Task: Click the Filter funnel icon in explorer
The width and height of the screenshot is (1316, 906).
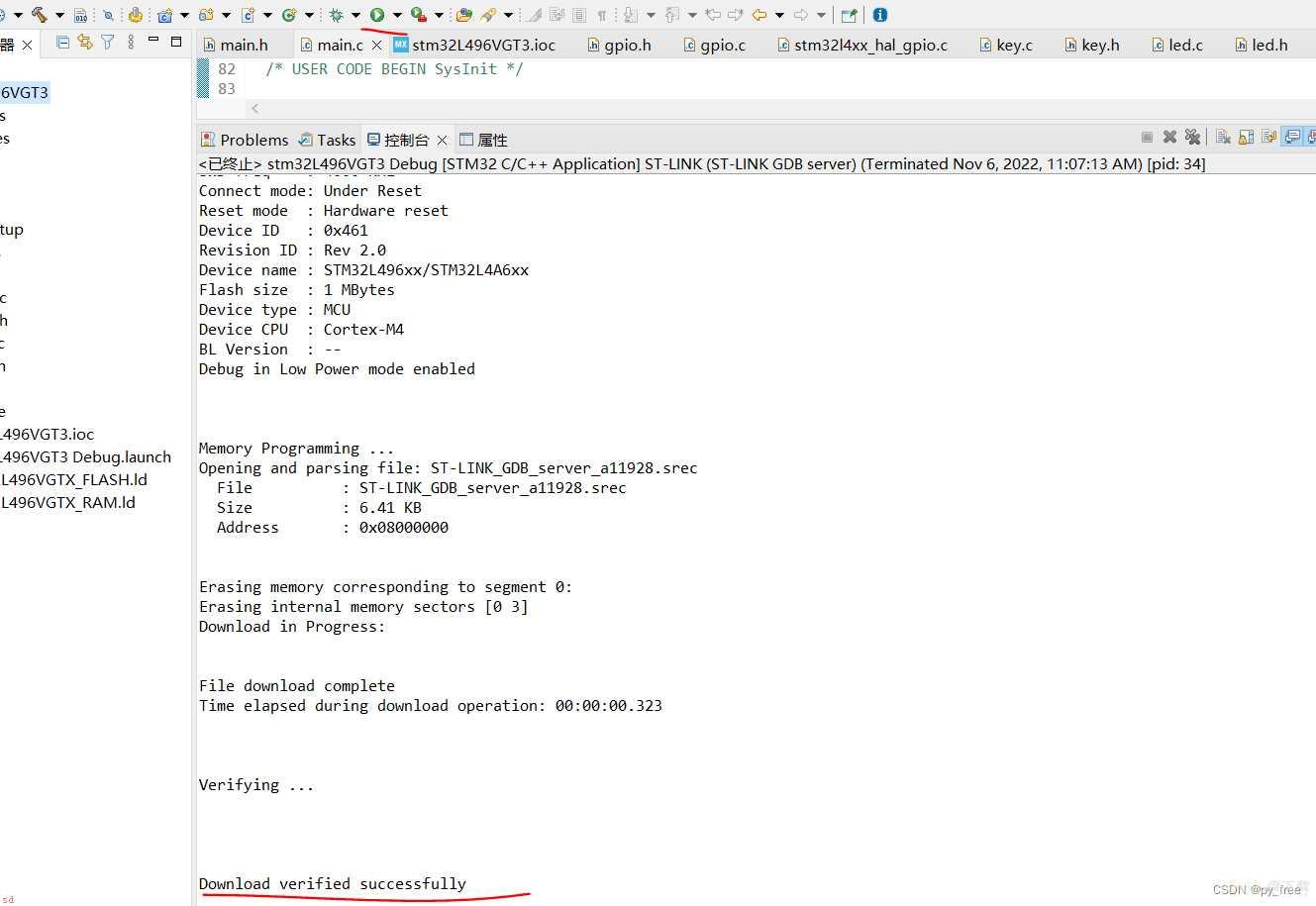Action: point(107,43)
